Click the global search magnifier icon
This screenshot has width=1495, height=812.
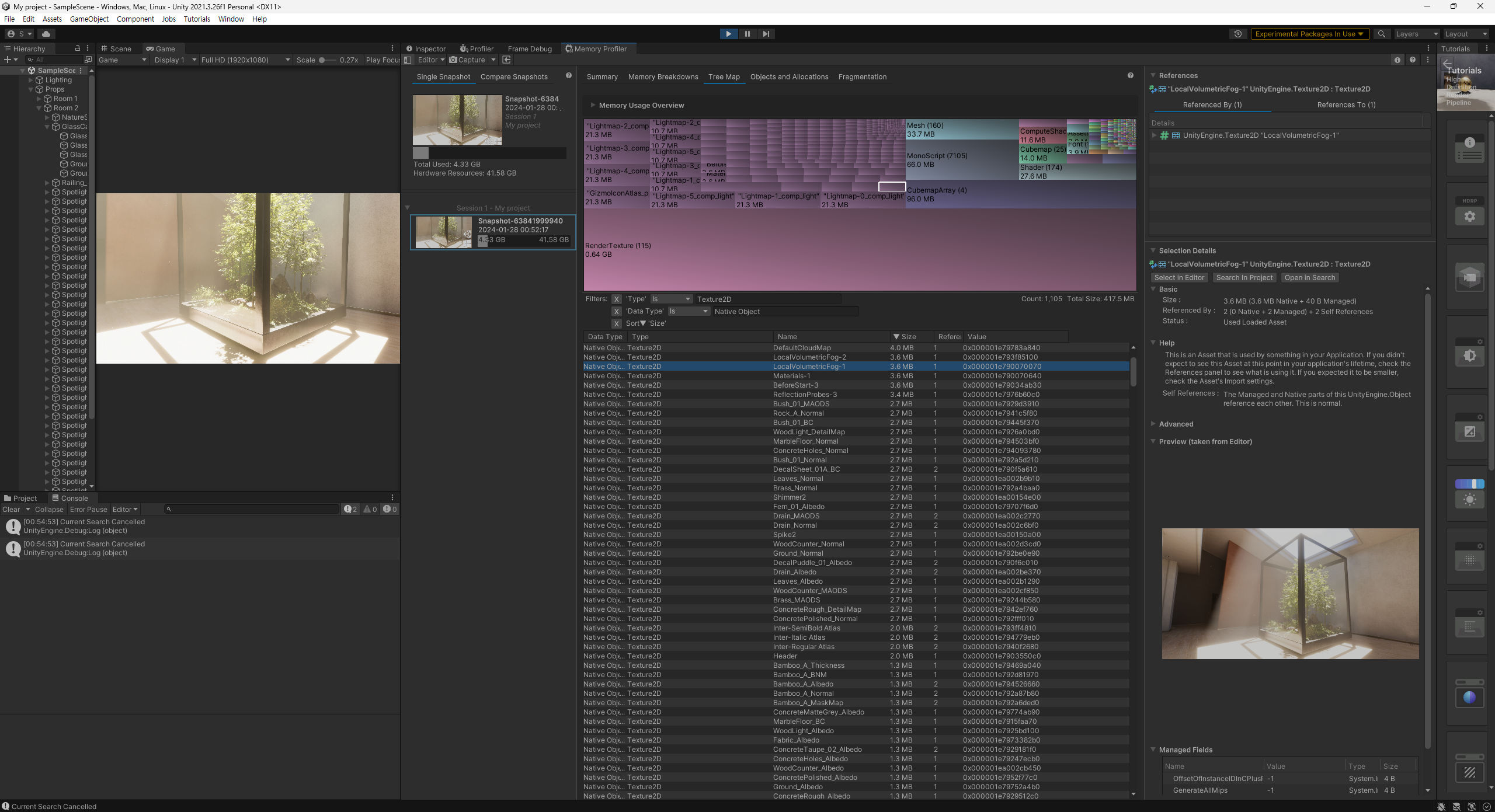click(1381, 34)
